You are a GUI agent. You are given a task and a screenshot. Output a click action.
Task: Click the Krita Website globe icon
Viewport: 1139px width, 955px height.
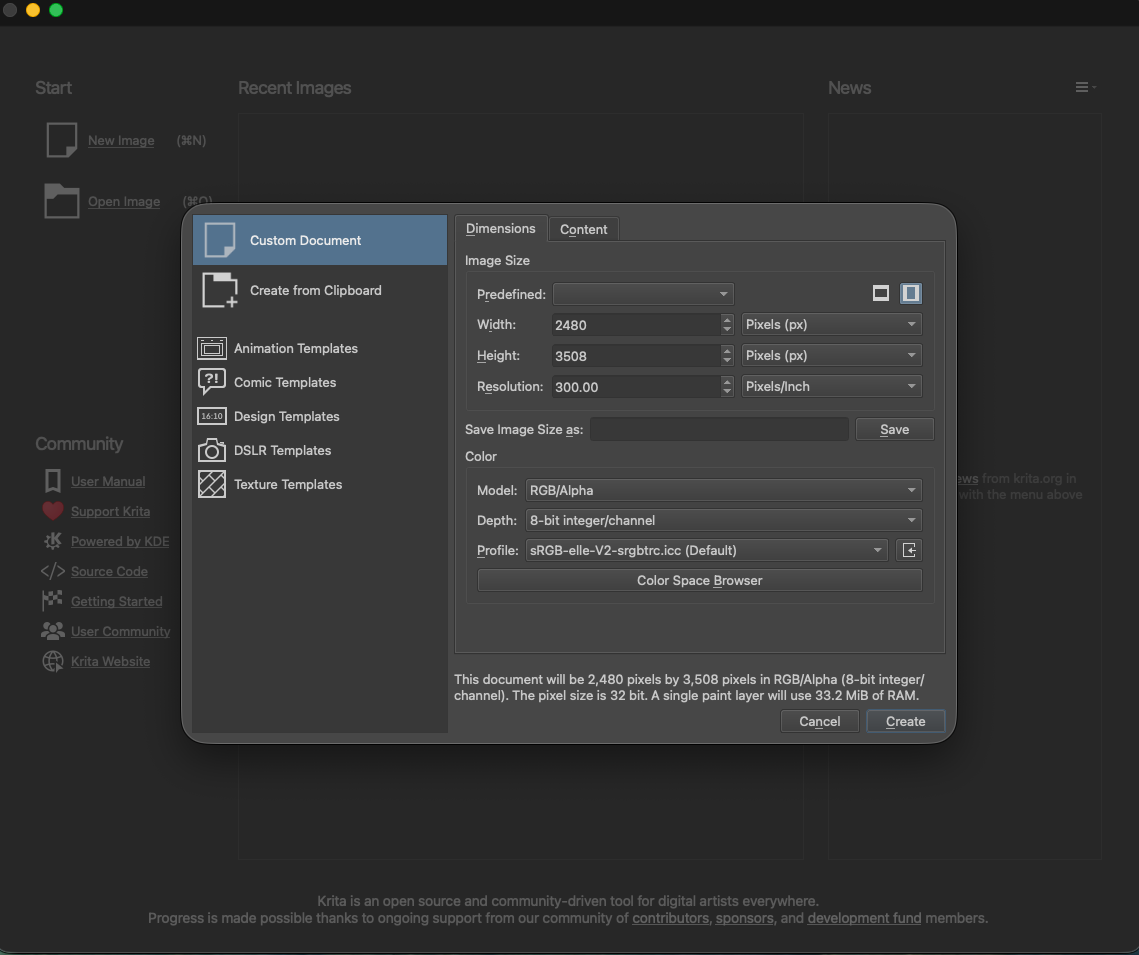(52, 662)
